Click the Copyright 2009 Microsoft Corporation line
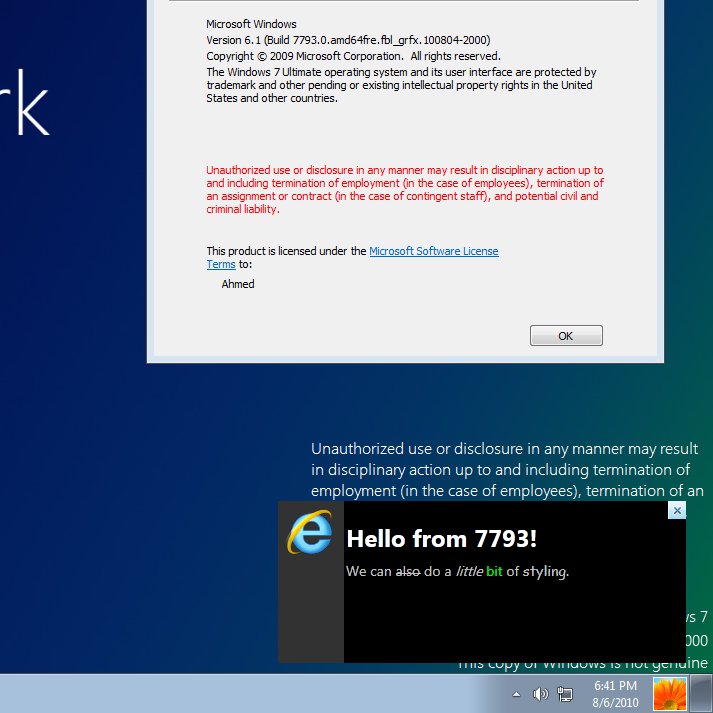 353,56
